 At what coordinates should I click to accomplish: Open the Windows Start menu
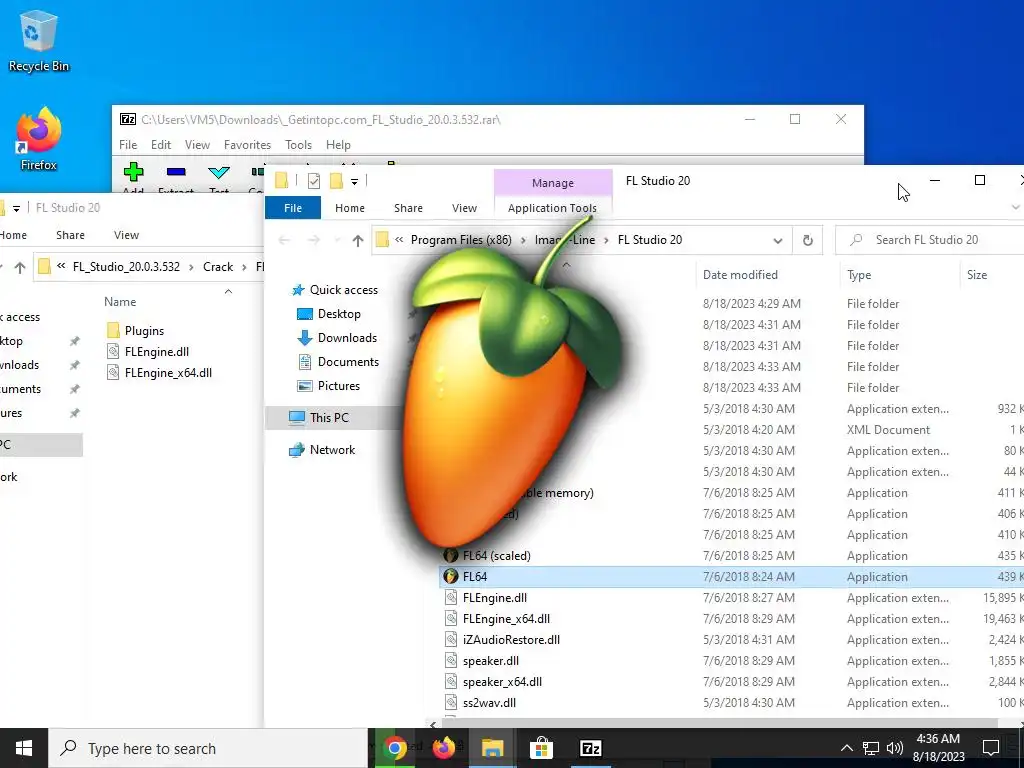point(24,748)
